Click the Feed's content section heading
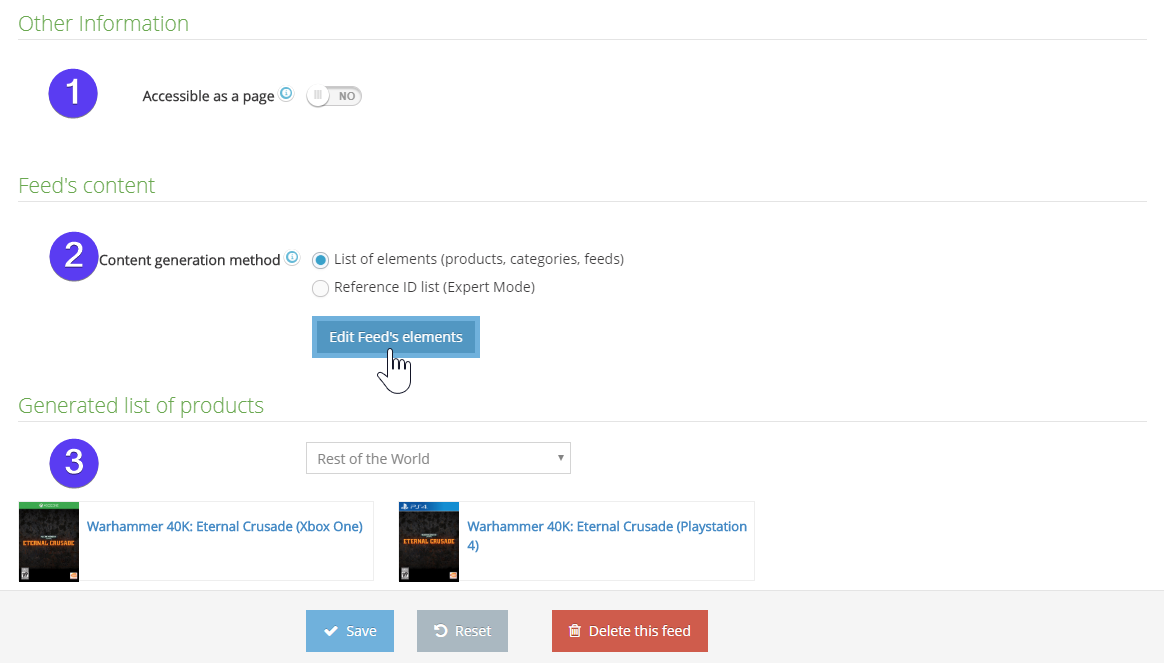Image resolution: width=1164 pixels, height=663 pixels. (86, 185)
